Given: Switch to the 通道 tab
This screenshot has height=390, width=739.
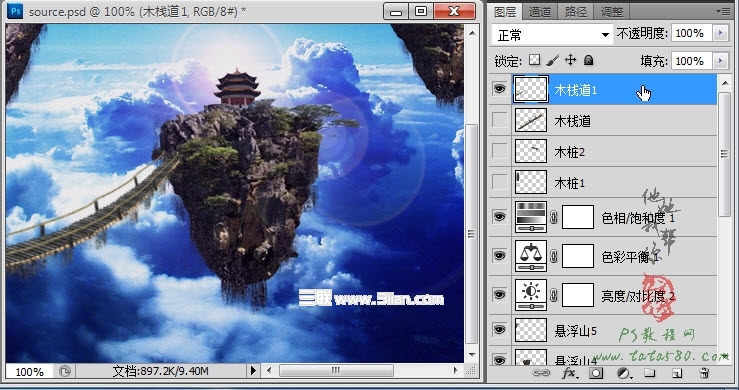Looking at the screenshot, I should click(540, 11).
